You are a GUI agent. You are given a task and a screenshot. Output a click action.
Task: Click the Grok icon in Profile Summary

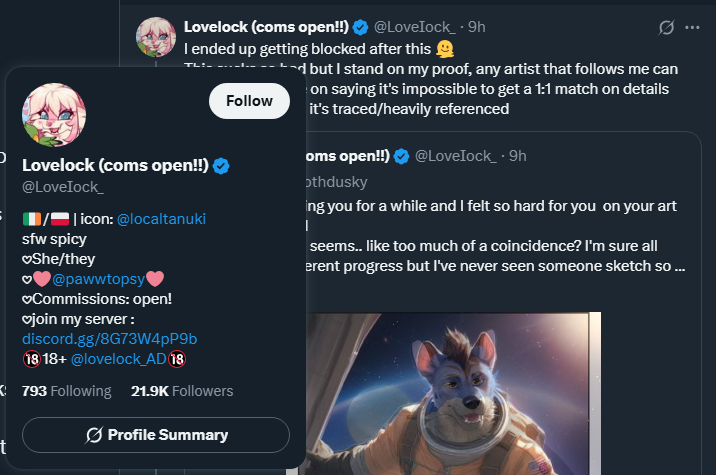(x=94, y=435)
